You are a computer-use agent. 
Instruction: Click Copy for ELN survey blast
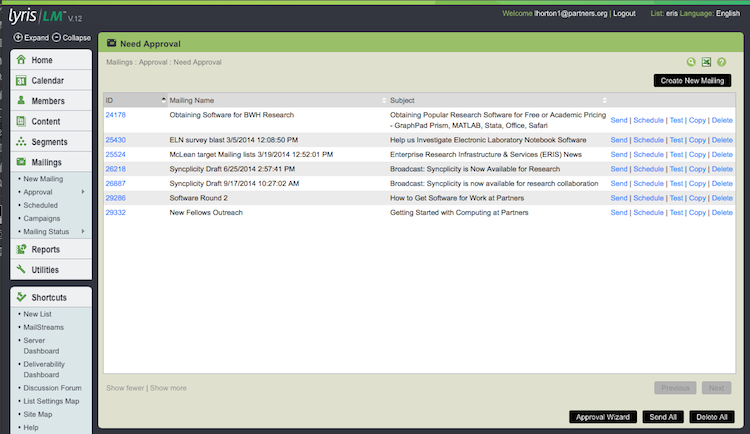click(x=697, y=140)
